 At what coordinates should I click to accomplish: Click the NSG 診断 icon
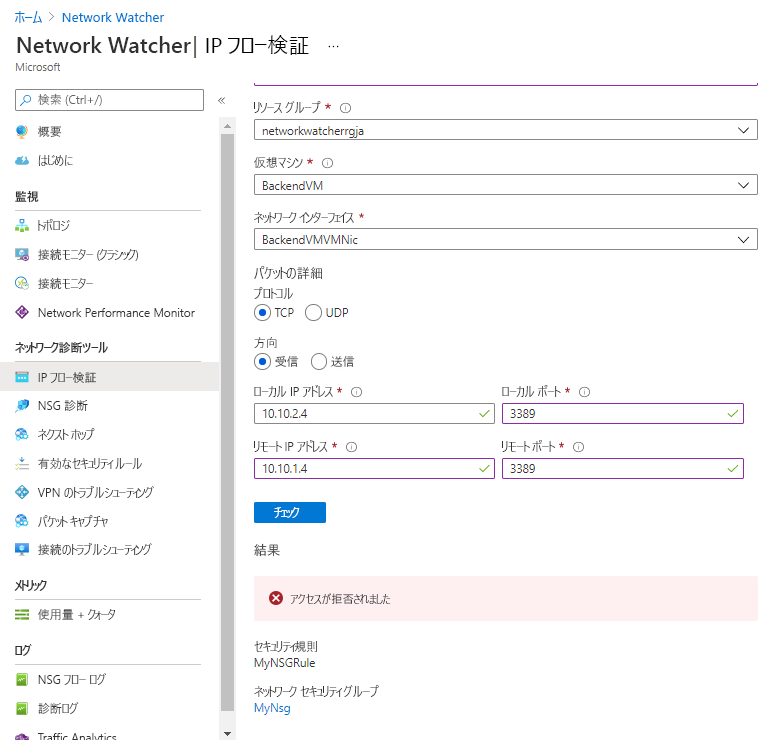22,406
